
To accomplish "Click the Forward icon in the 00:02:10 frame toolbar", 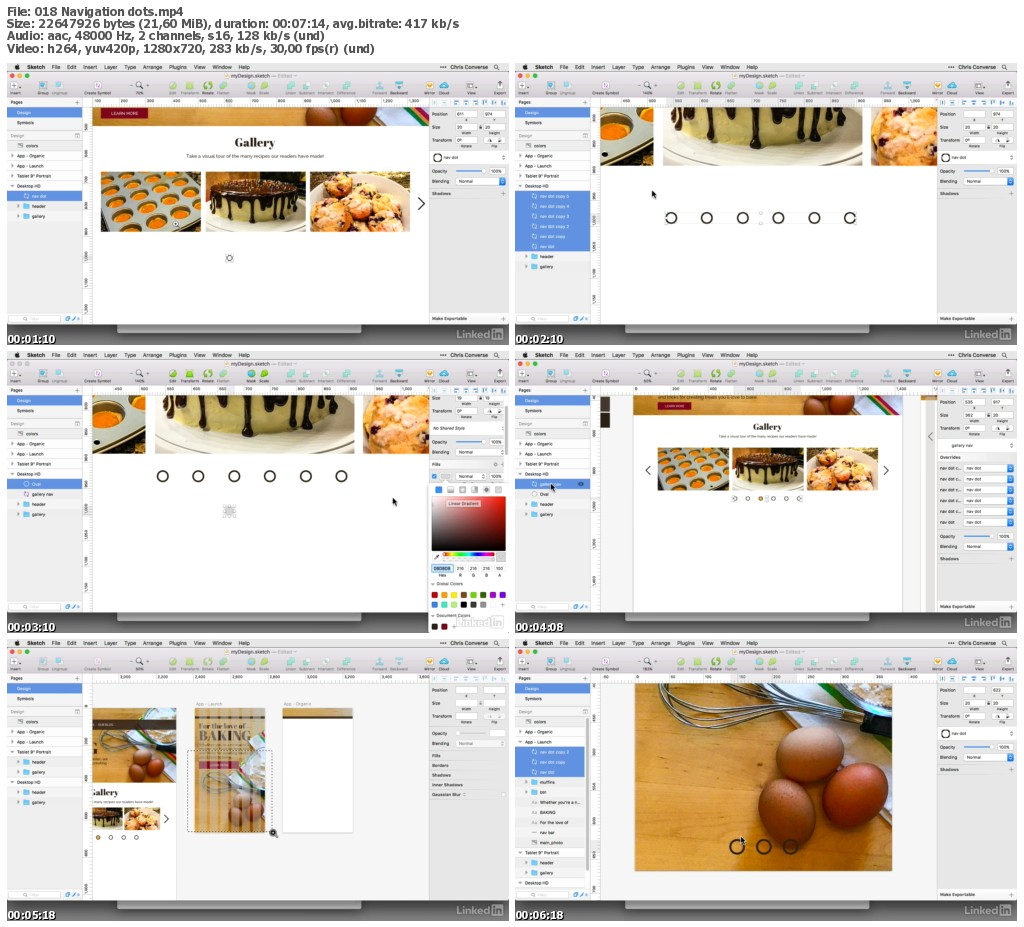I will 888,86.
